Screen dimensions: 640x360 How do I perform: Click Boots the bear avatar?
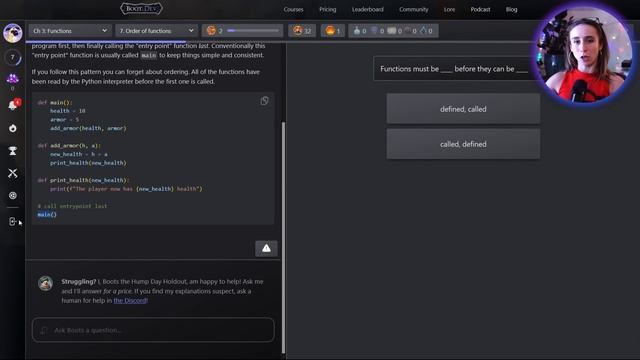point(45,283)
